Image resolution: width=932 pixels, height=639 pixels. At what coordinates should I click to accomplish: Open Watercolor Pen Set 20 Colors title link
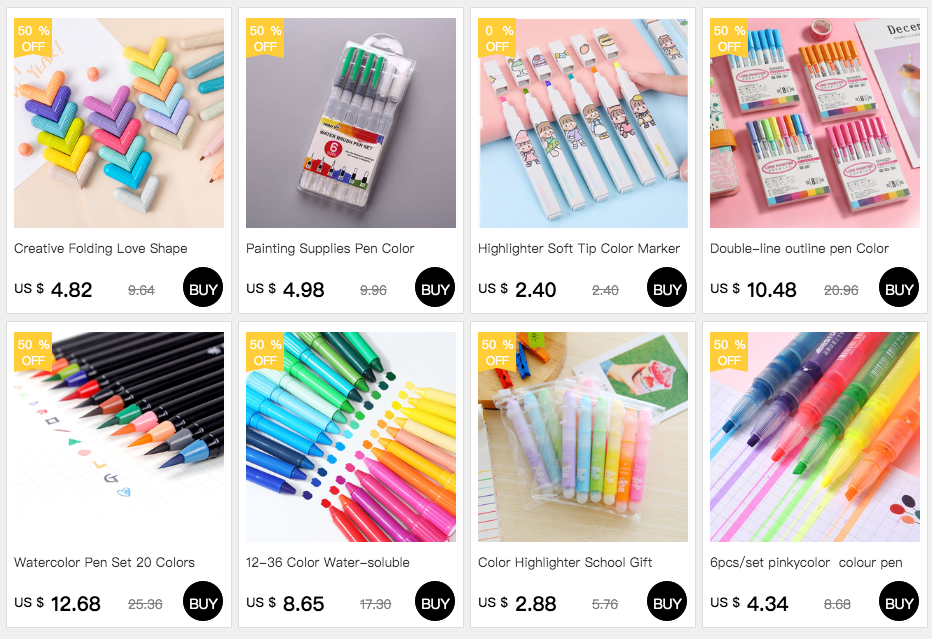[x=104, y=562]
